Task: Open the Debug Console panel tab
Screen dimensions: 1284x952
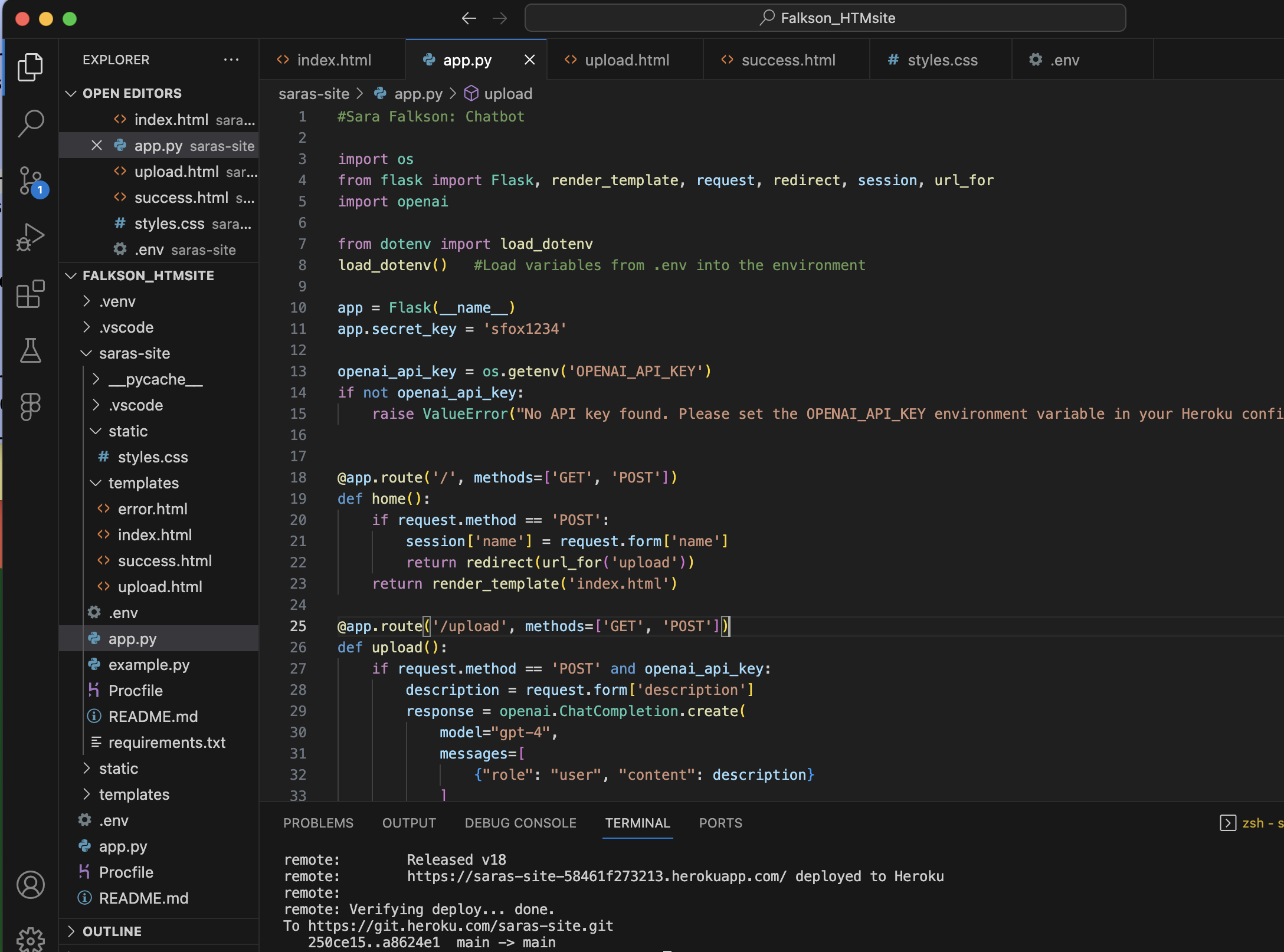Action: (520, 823)
